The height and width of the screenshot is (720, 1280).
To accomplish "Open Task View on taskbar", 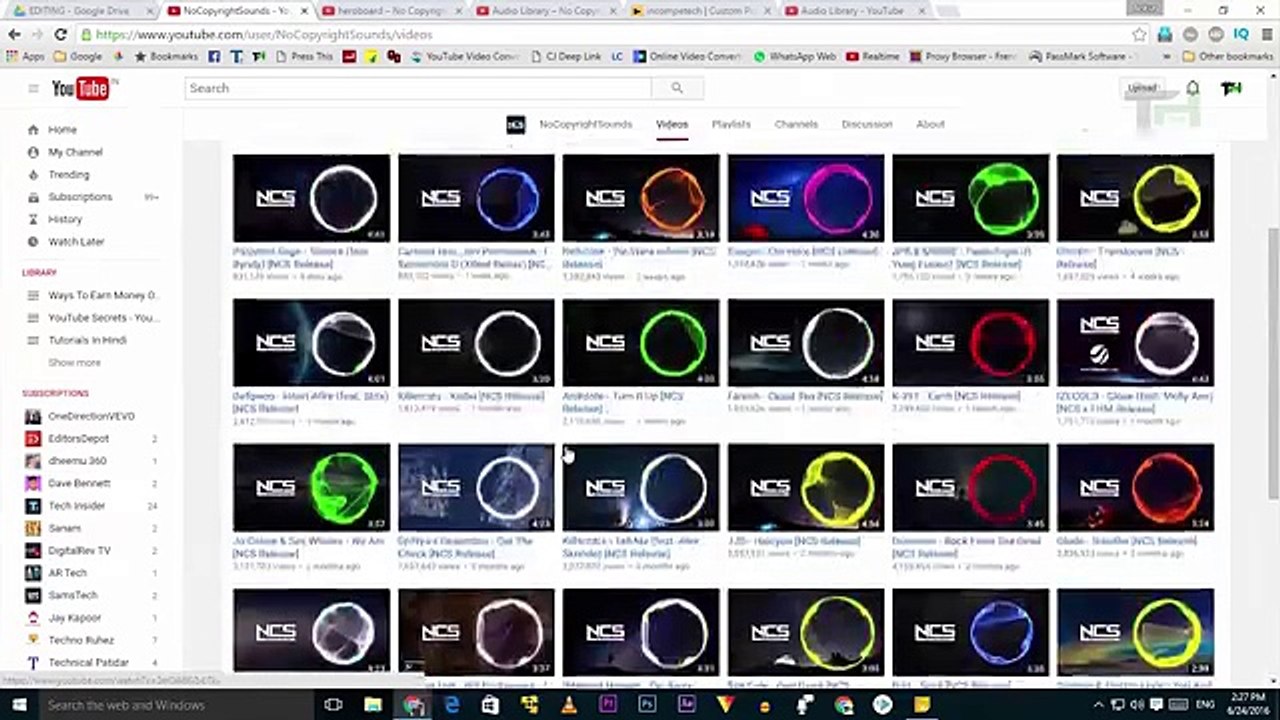I will coord(335,705).
